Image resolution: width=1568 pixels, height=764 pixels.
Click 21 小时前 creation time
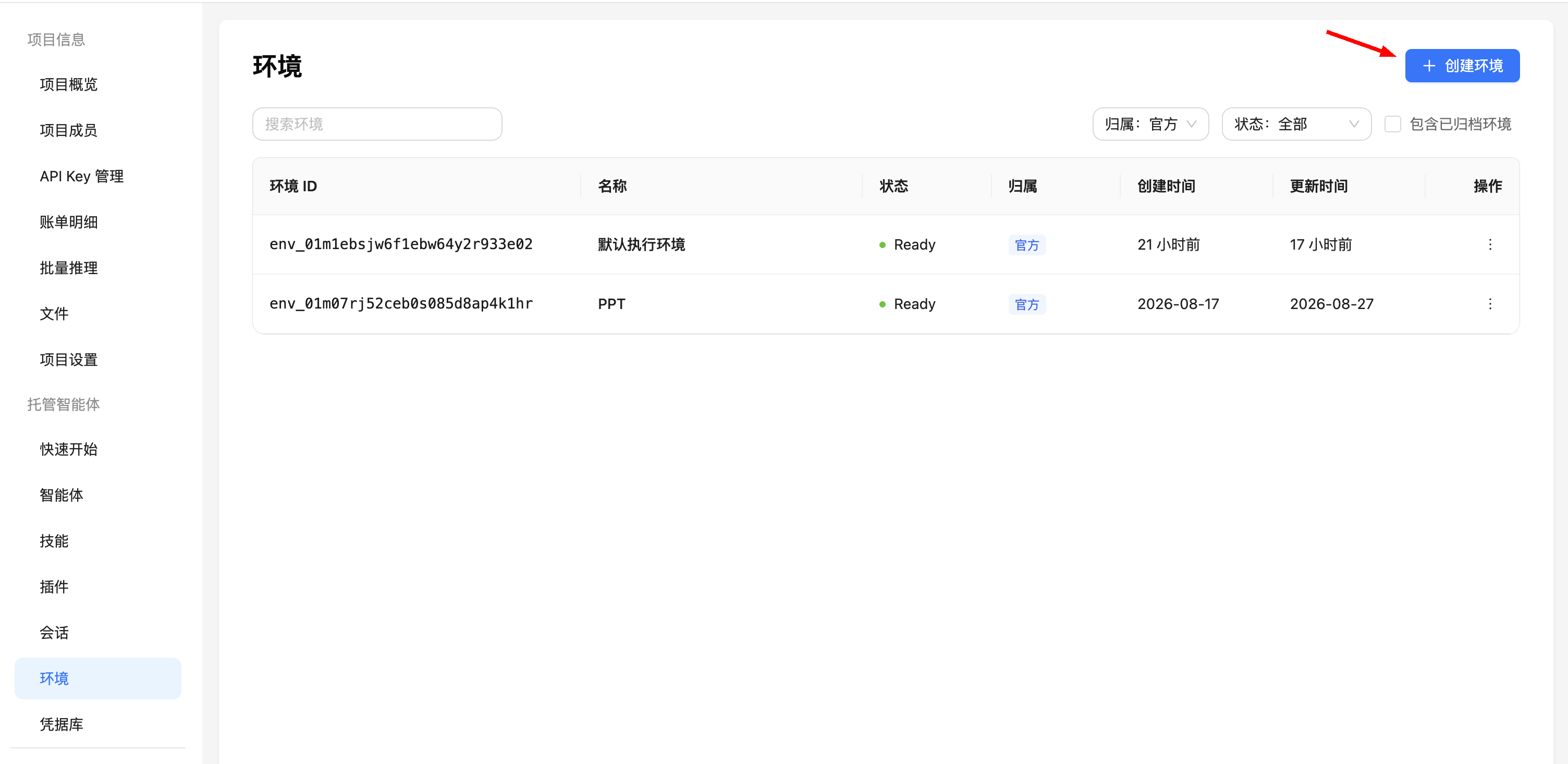click(1168, 244)
